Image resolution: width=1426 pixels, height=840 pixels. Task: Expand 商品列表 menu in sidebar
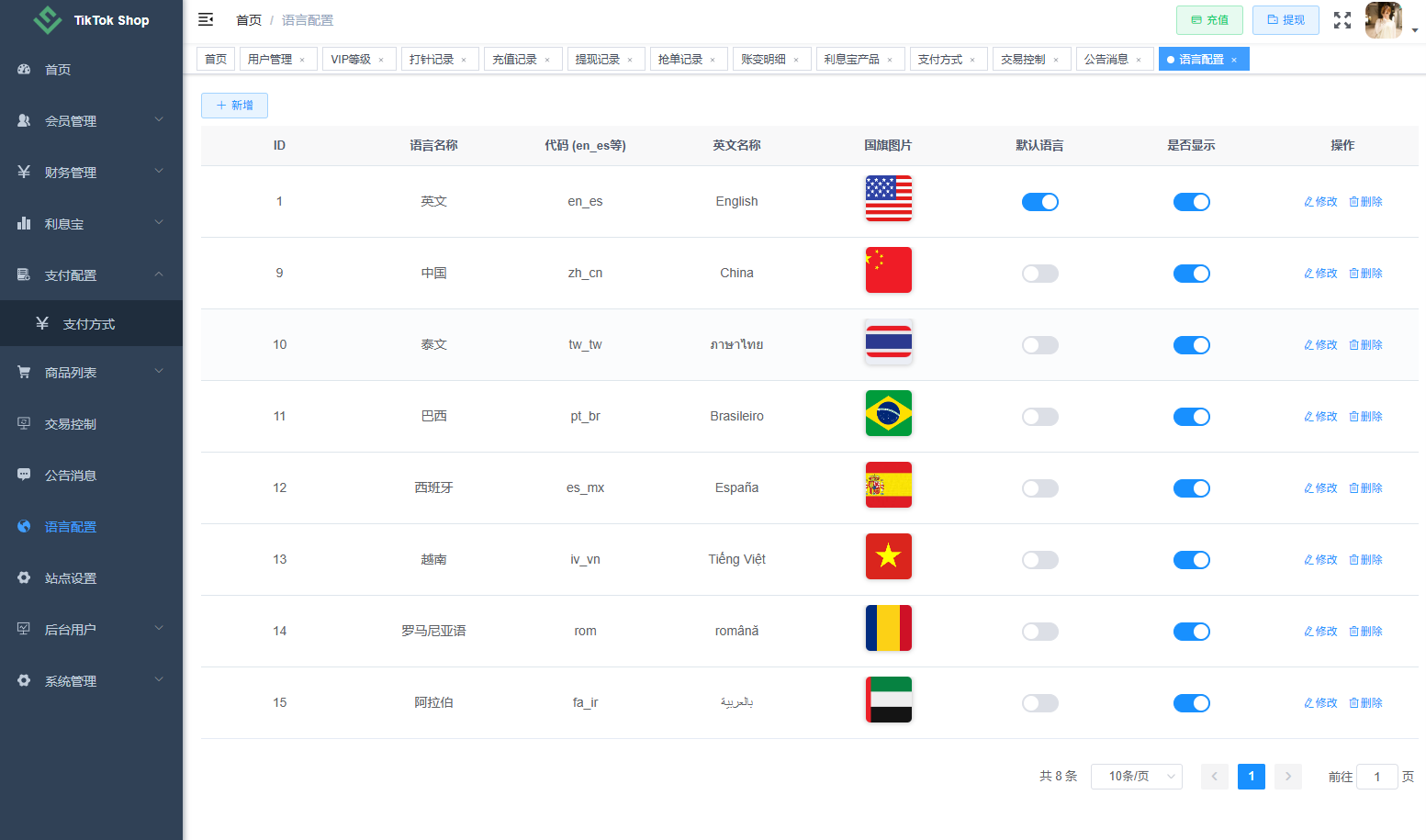(91, 373)
